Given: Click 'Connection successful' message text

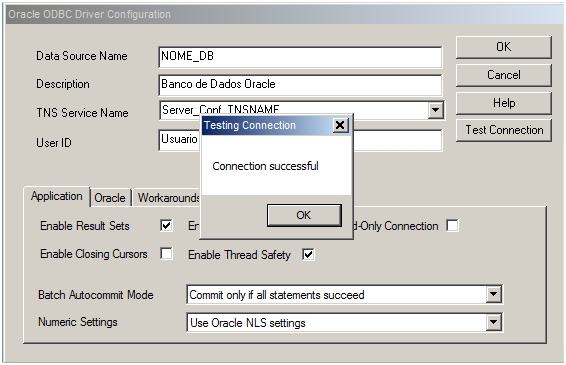Looking at the screenshot, I should click(265, 166).
